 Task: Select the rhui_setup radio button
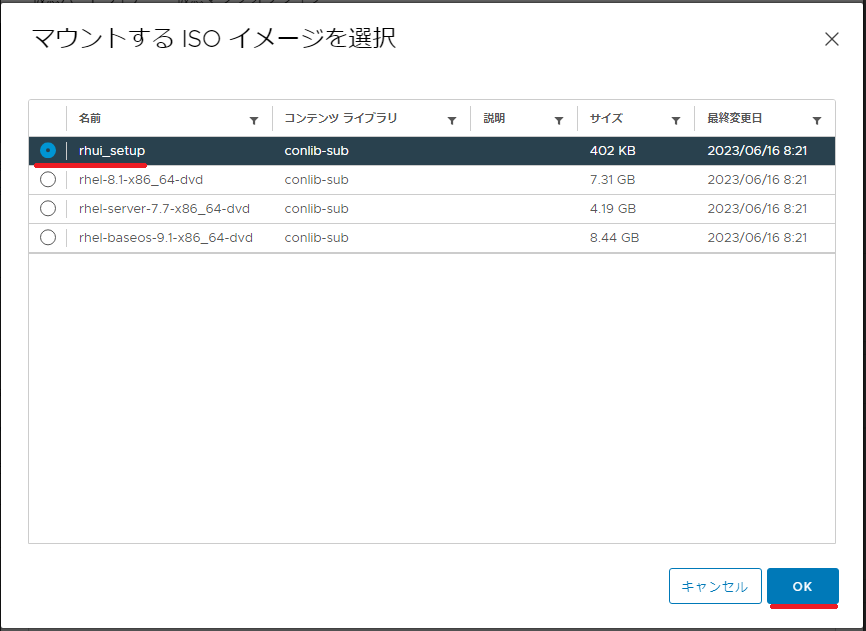48,150
